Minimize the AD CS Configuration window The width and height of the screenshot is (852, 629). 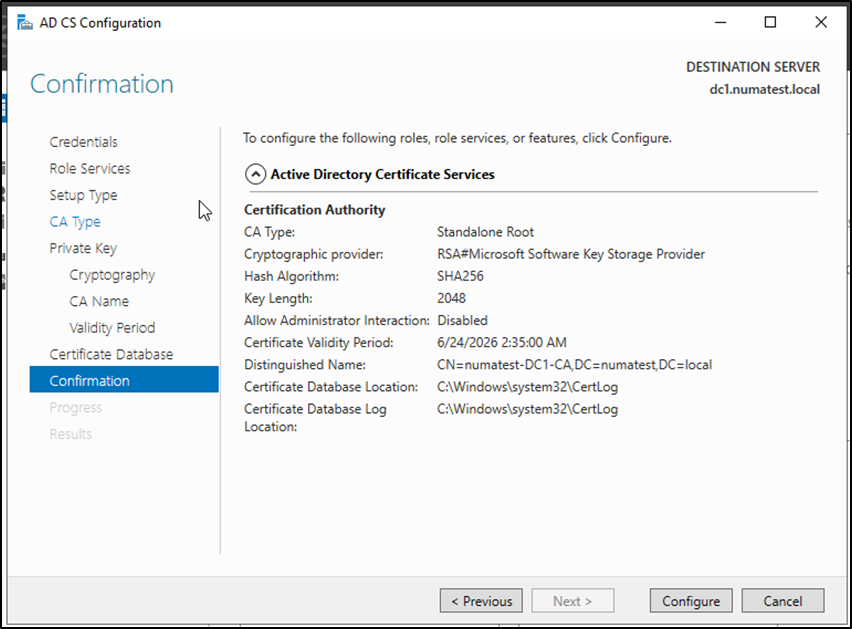click(721, 22)
